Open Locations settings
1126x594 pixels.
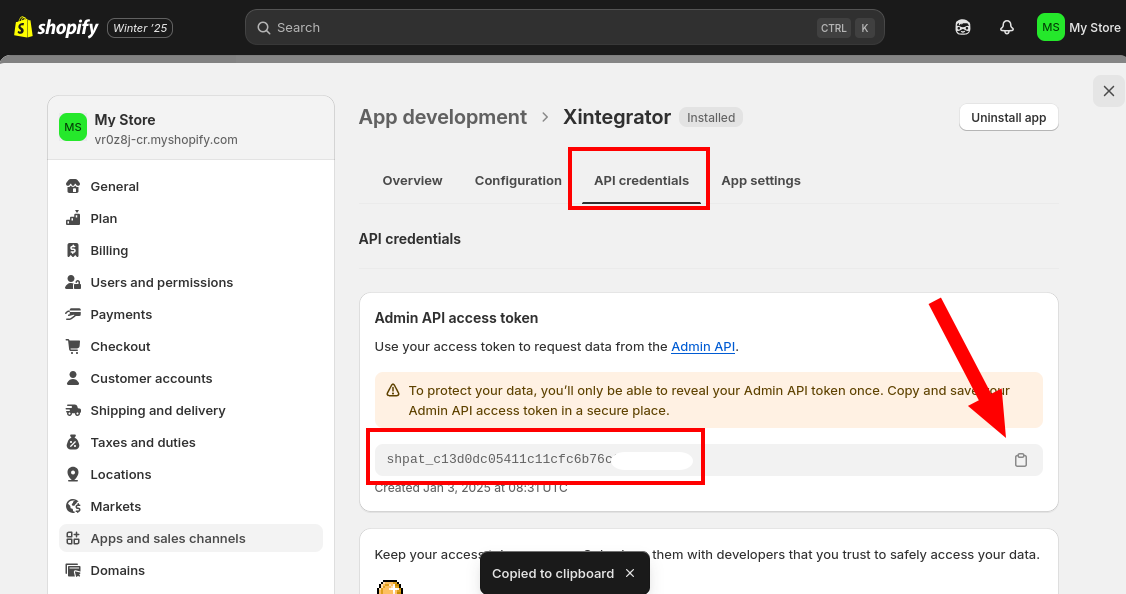[120, 474]
